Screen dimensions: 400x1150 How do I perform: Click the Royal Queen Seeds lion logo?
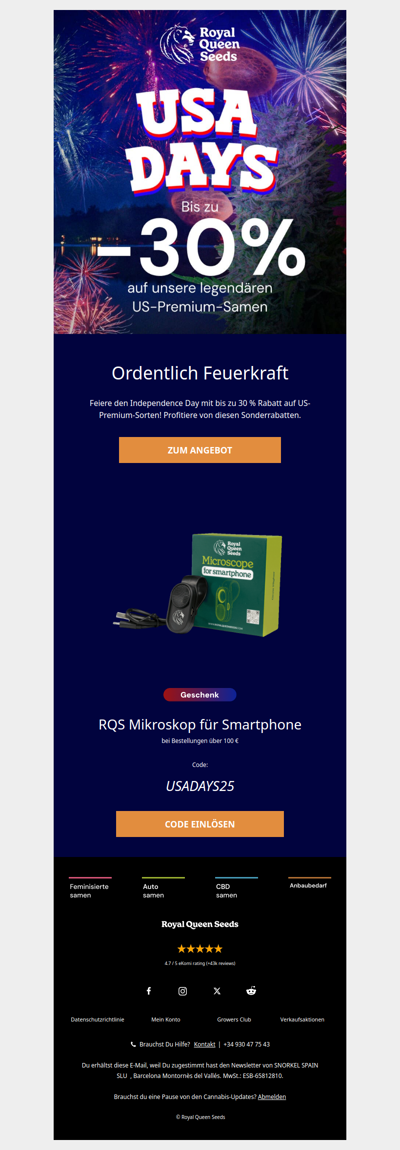click(200, 43)
